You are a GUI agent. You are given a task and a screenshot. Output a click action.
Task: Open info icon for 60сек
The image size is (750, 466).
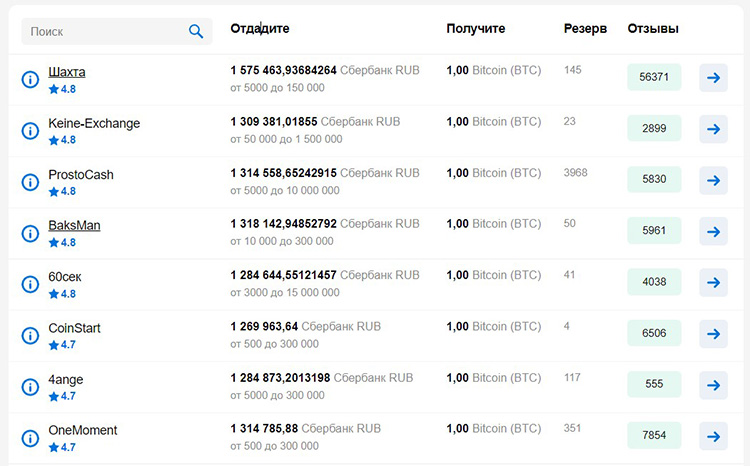click(30, 284)
